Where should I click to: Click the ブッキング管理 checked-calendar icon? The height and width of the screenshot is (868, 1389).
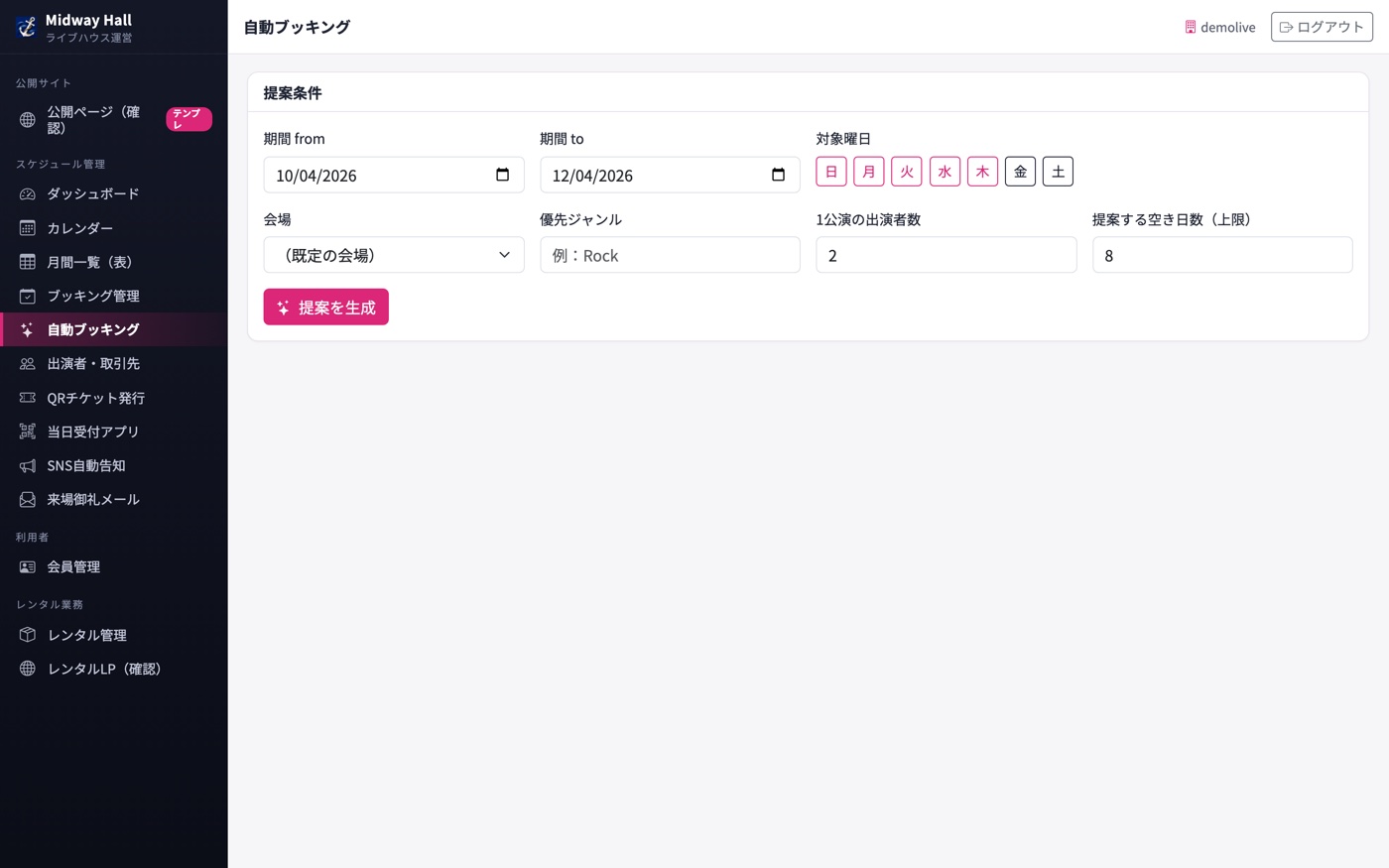point(28,296)
